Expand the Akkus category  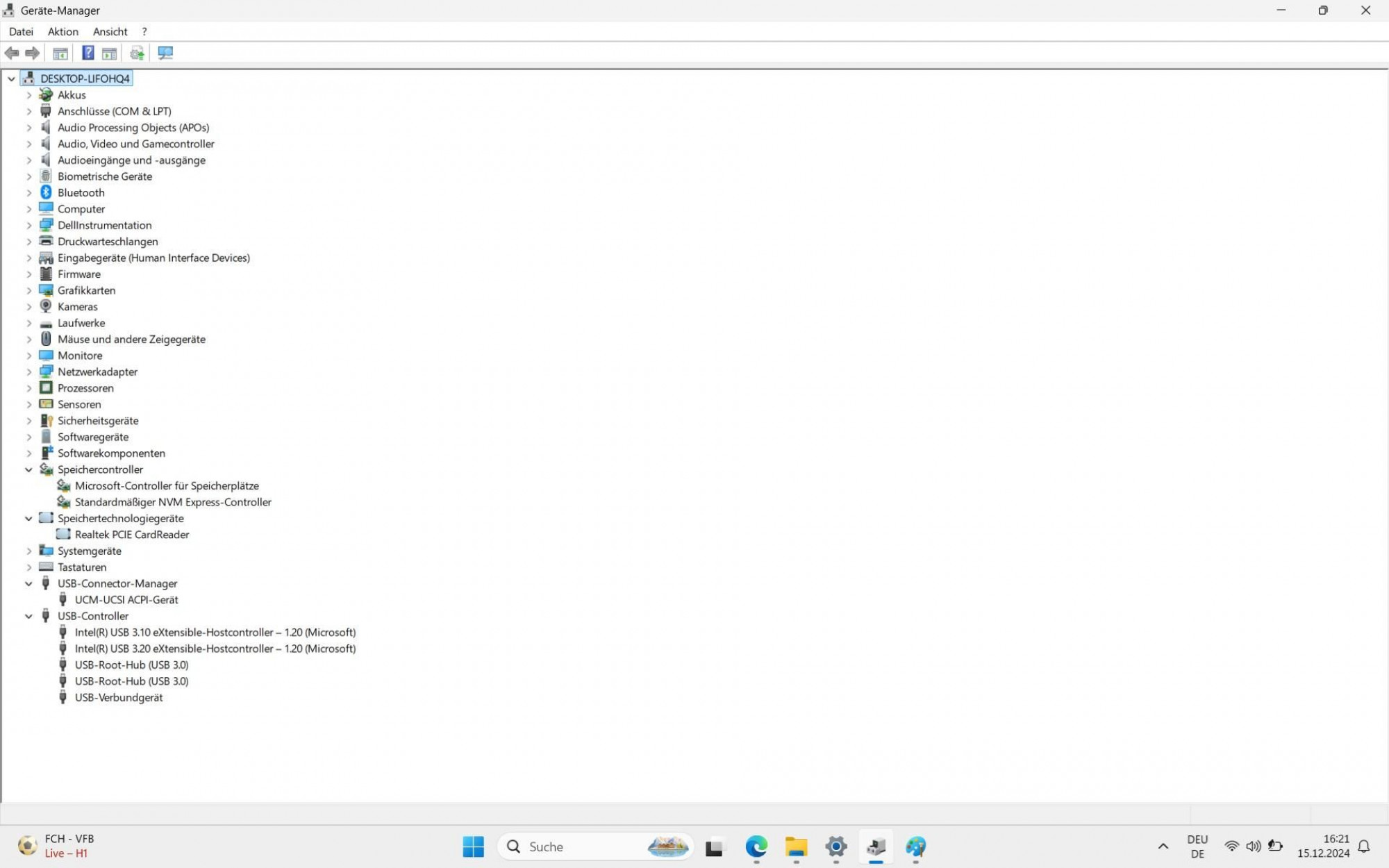tap(28, 95)
